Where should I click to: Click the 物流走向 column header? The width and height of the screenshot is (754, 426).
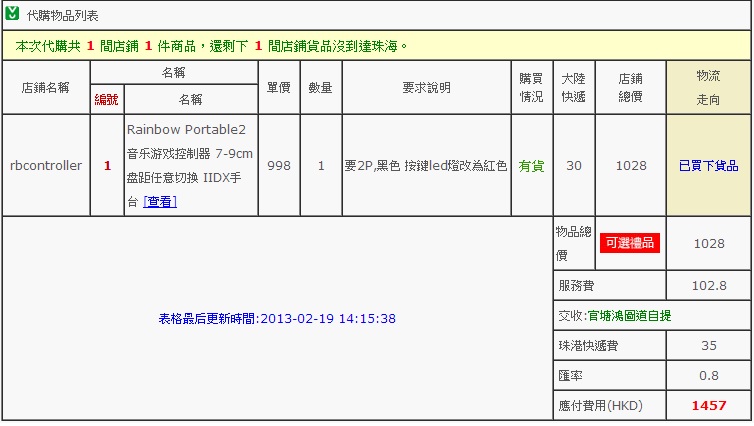(x=708, y=88)
